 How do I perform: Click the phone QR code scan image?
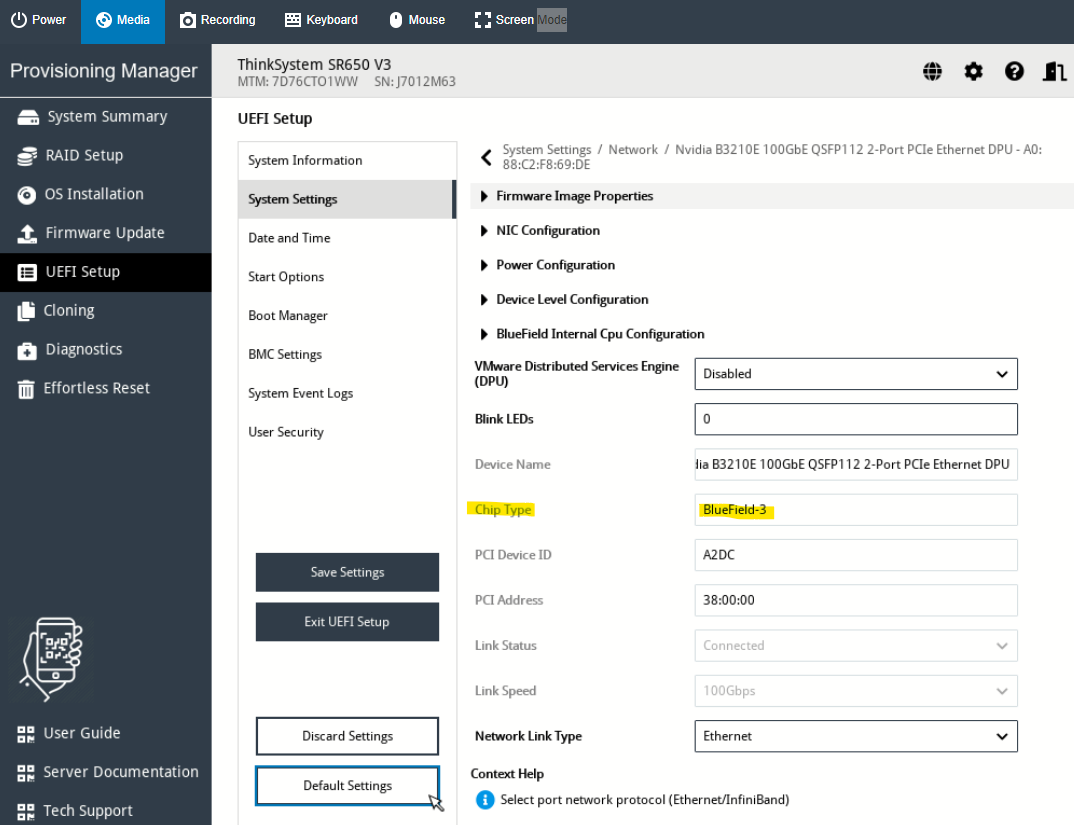[51, 658]
